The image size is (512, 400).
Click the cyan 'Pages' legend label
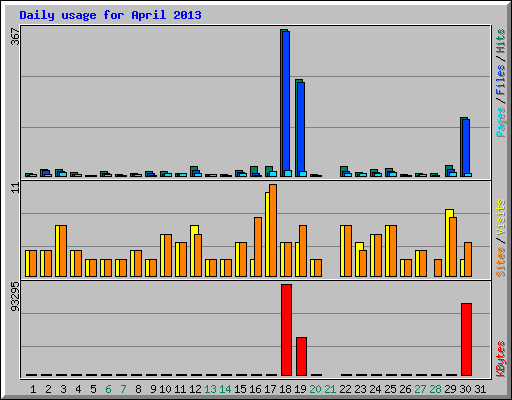coord(501,122)
